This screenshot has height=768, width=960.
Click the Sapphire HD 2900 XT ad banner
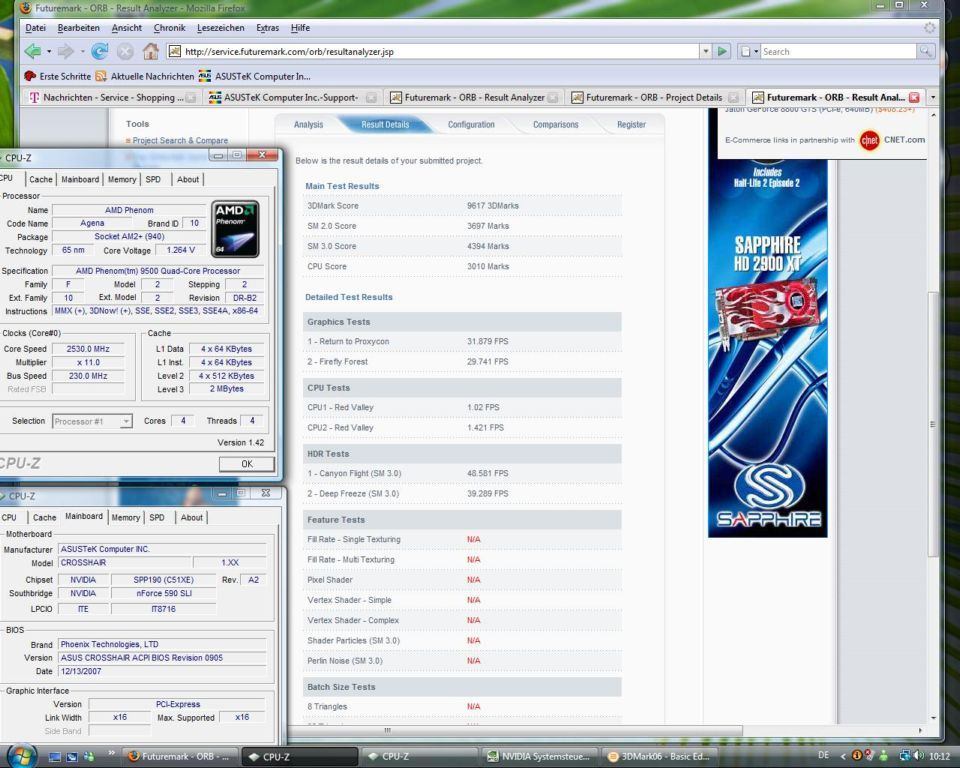click(x=768, y=348)
